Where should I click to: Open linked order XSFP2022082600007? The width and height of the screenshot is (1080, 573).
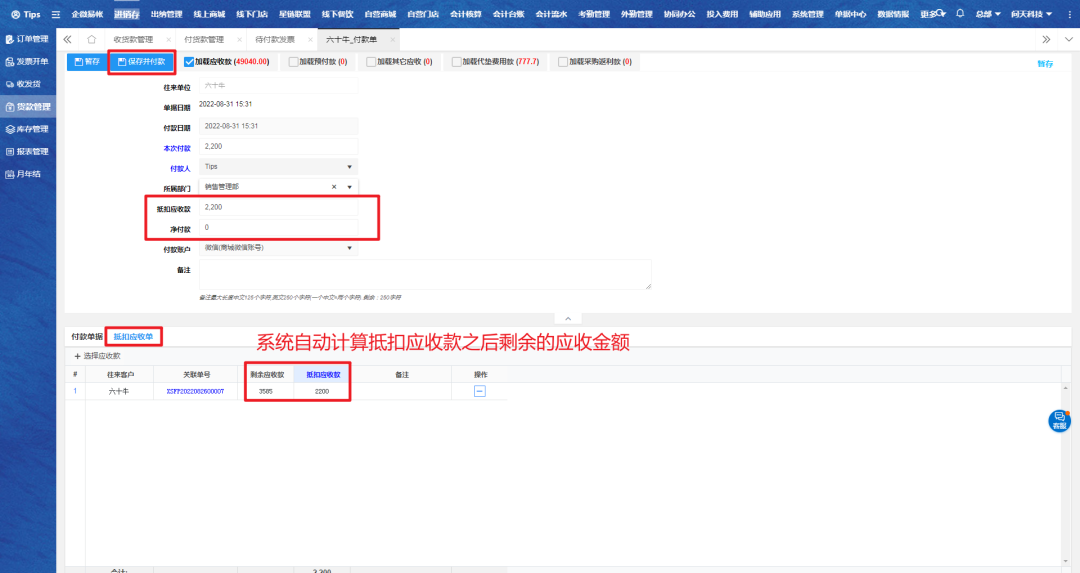(x=196, y=392)
